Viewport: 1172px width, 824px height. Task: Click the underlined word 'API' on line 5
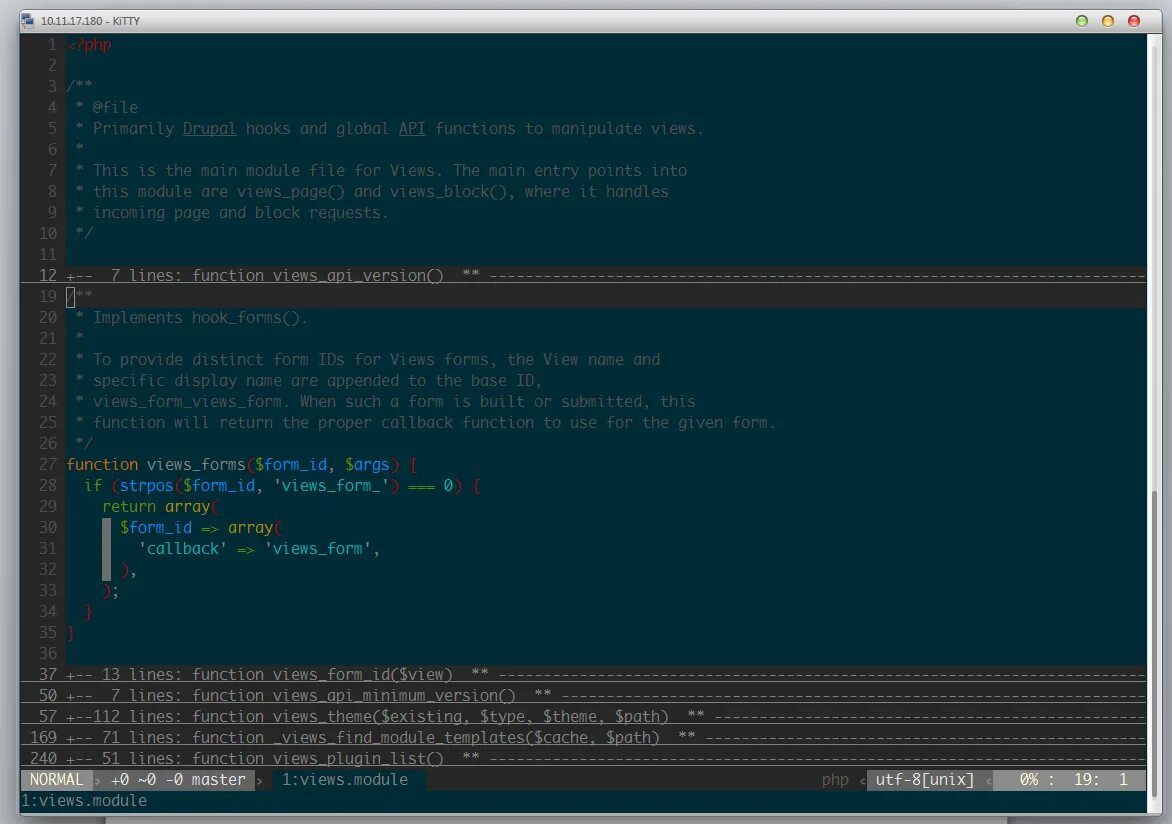(x=412, y=129)
